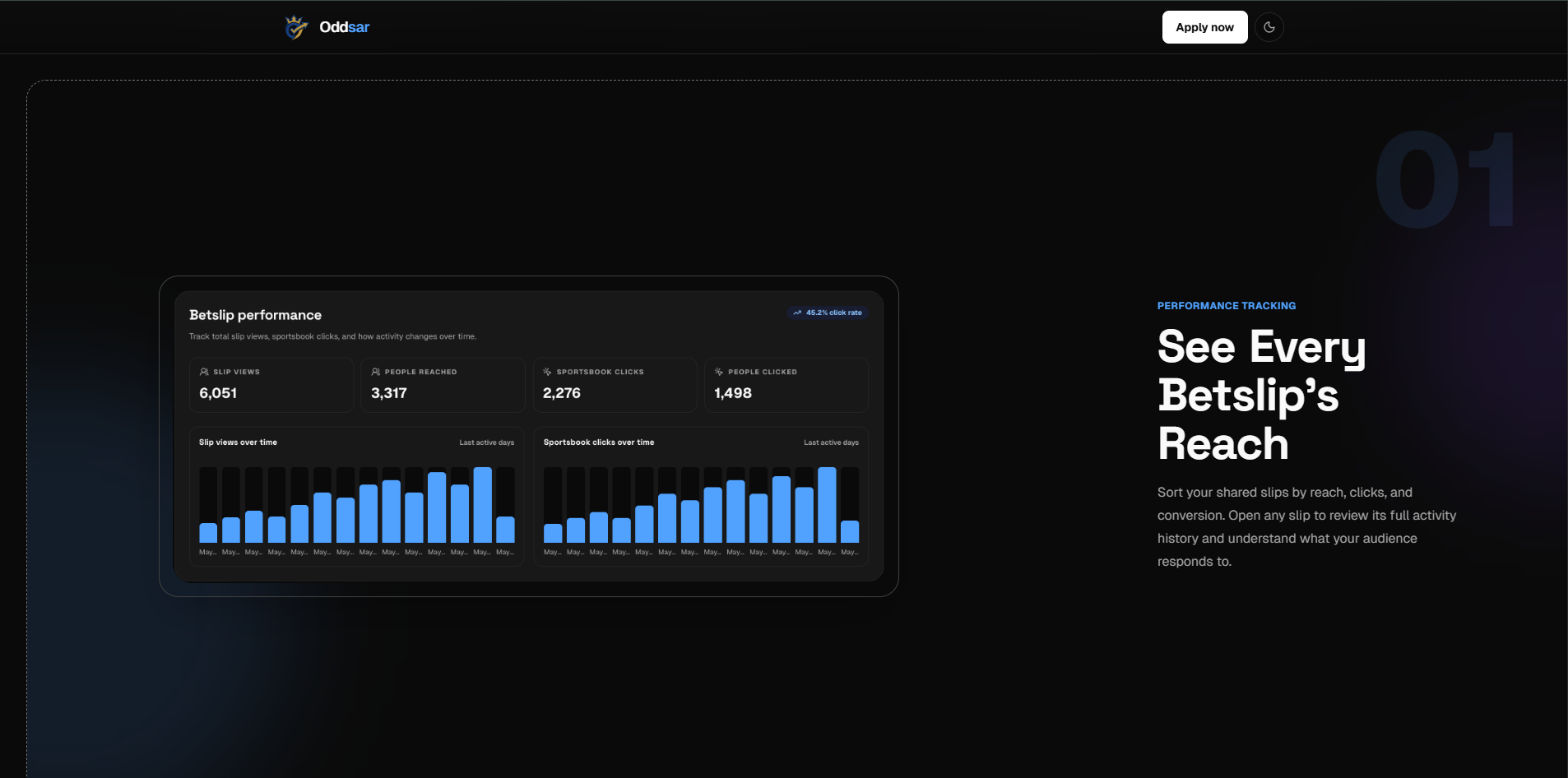Click the Oddsar crown logo icon
The image size is (1568, 778).
296,27
